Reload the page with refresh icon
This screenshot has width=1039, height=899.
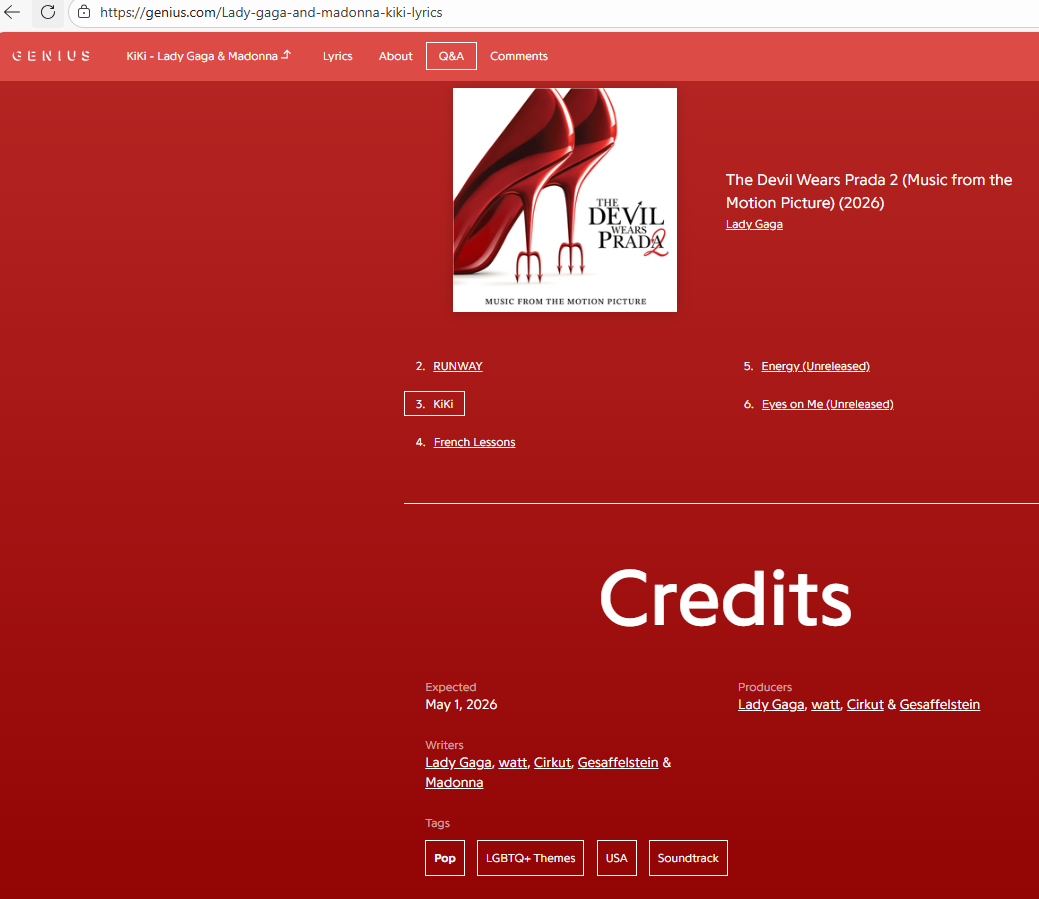[x=47, y=13]
